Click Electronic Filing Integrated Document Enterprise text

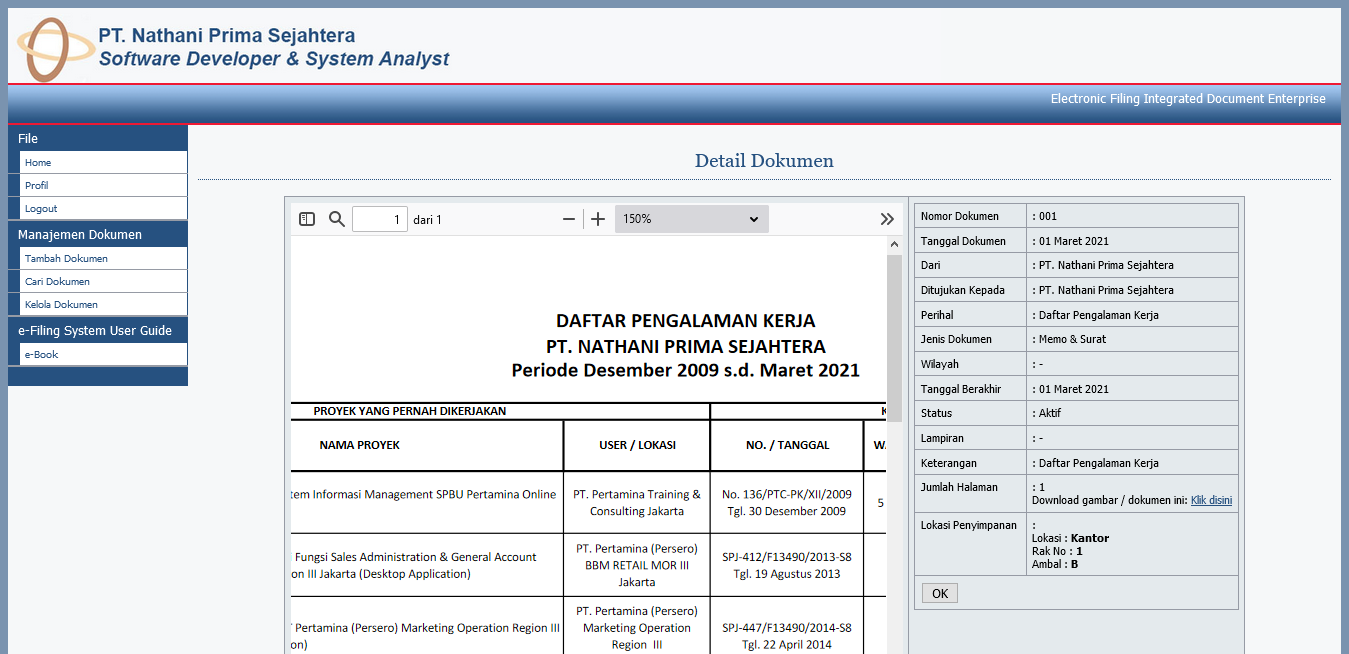pos(1188,99)
